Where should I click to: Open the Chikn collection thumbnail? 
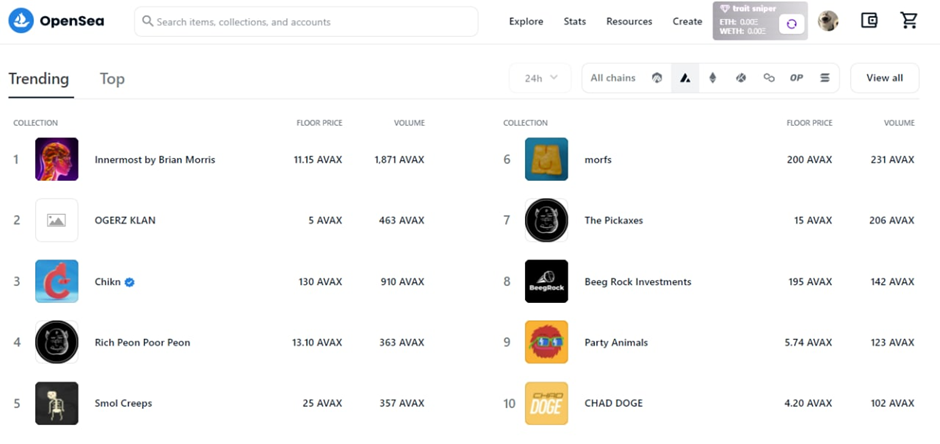[56, 281]
